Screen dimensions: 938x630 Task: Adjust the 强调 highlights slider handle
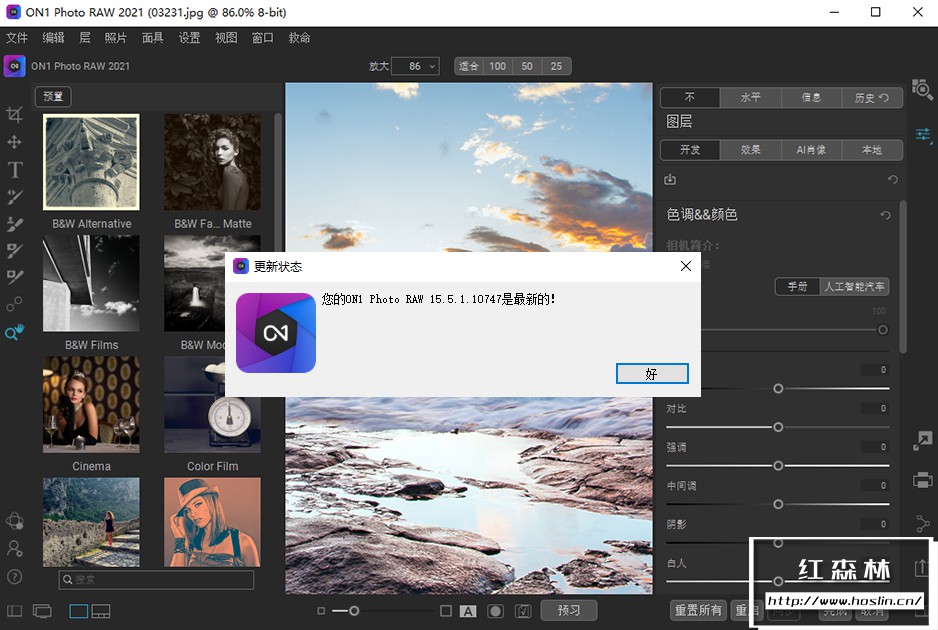(x=778, y=465)
